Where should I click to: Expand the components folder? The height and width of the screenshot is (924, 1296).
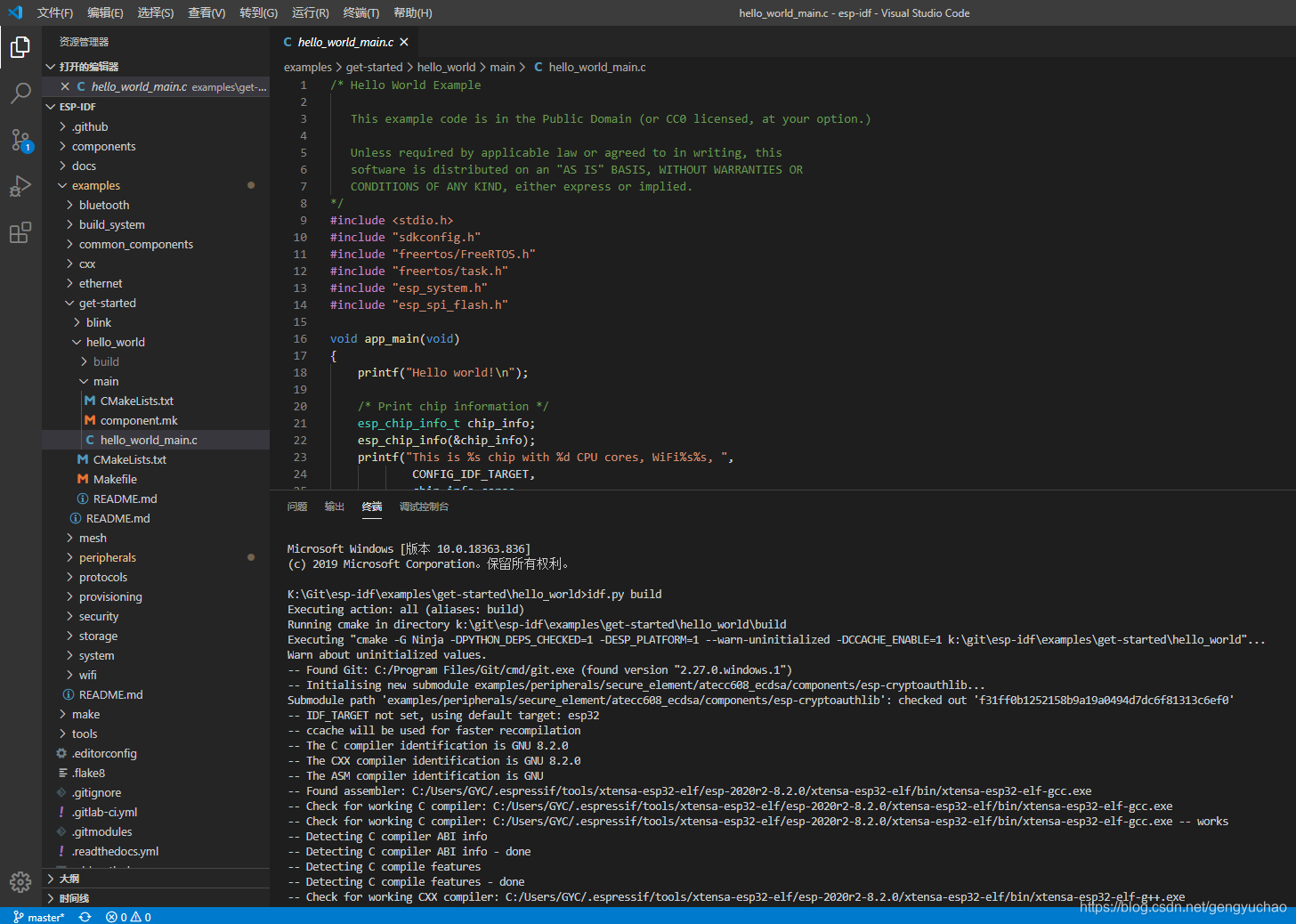[x=156, y=146]
